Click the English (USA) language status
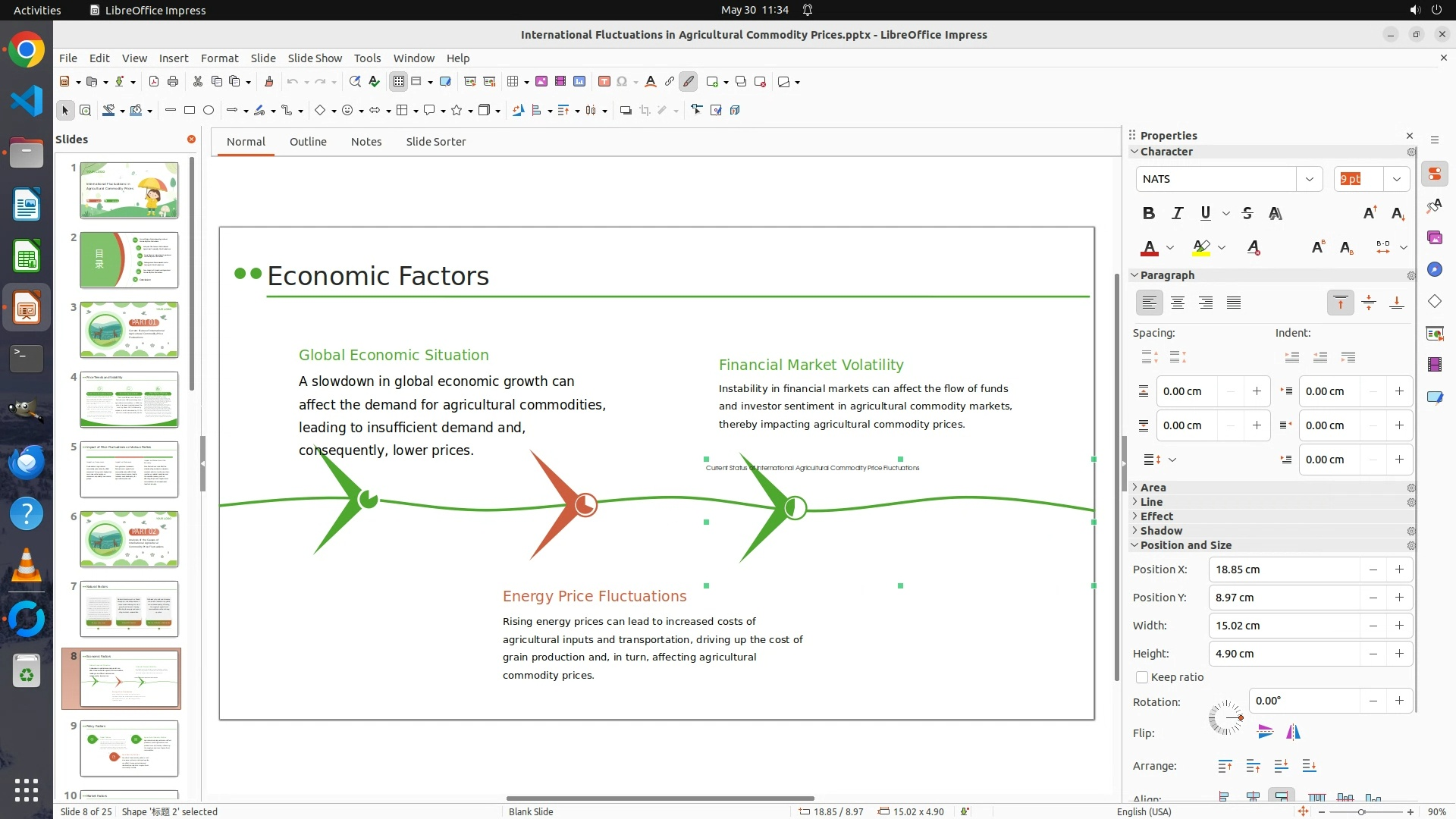1456x819 pixels. tap(1144, 811)
